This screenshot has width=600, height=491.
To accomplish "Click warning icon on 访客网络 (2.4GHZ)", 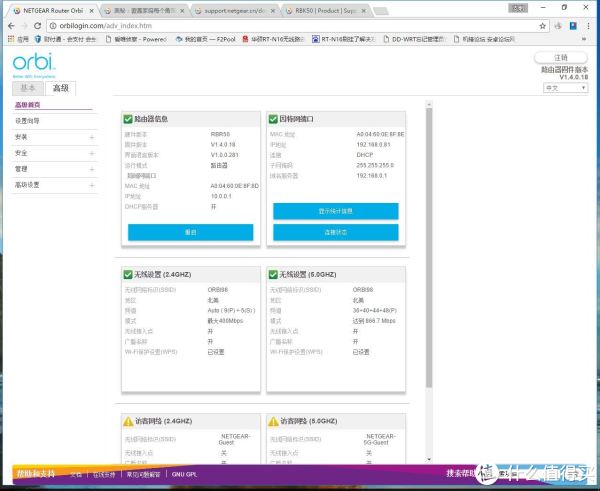I will [128, 421].
